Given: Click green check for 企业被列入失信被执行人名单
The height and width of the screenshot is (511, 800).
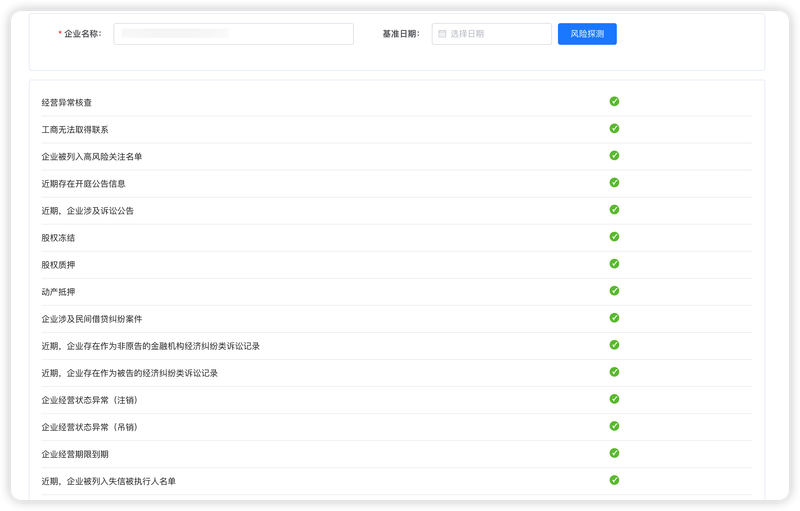Looking at the screenshot, I should [x=614, y=480].
